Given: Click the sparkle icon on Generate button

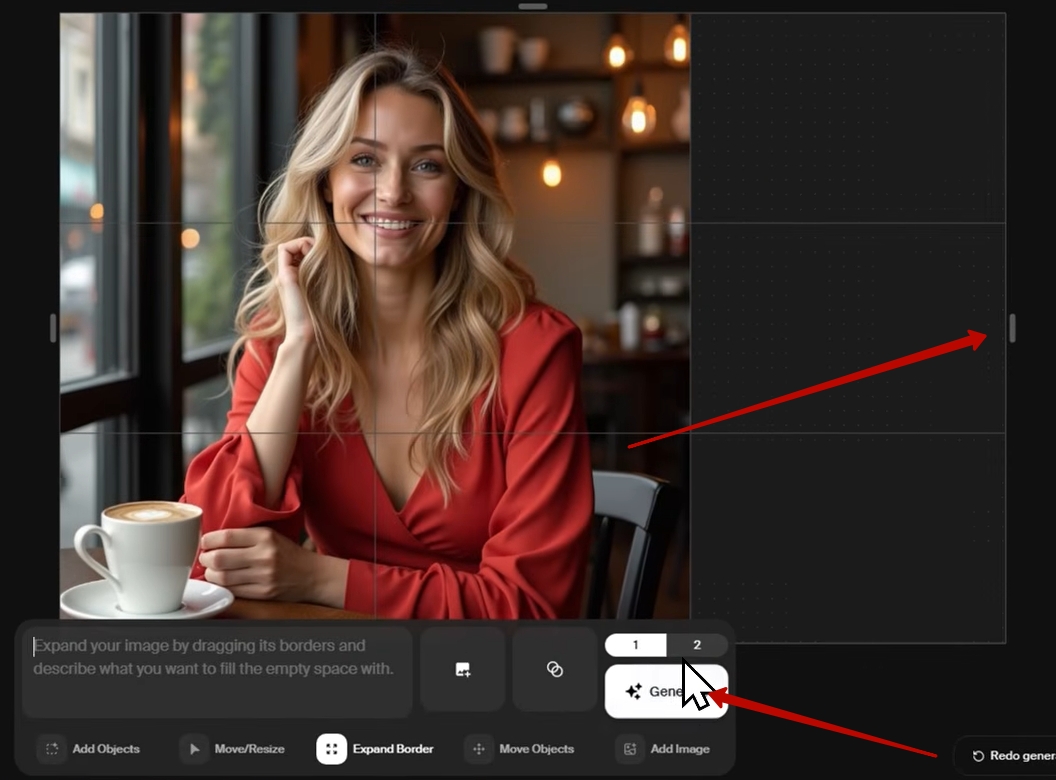Looking at the screenshot, I should click(x=633, y=691).
